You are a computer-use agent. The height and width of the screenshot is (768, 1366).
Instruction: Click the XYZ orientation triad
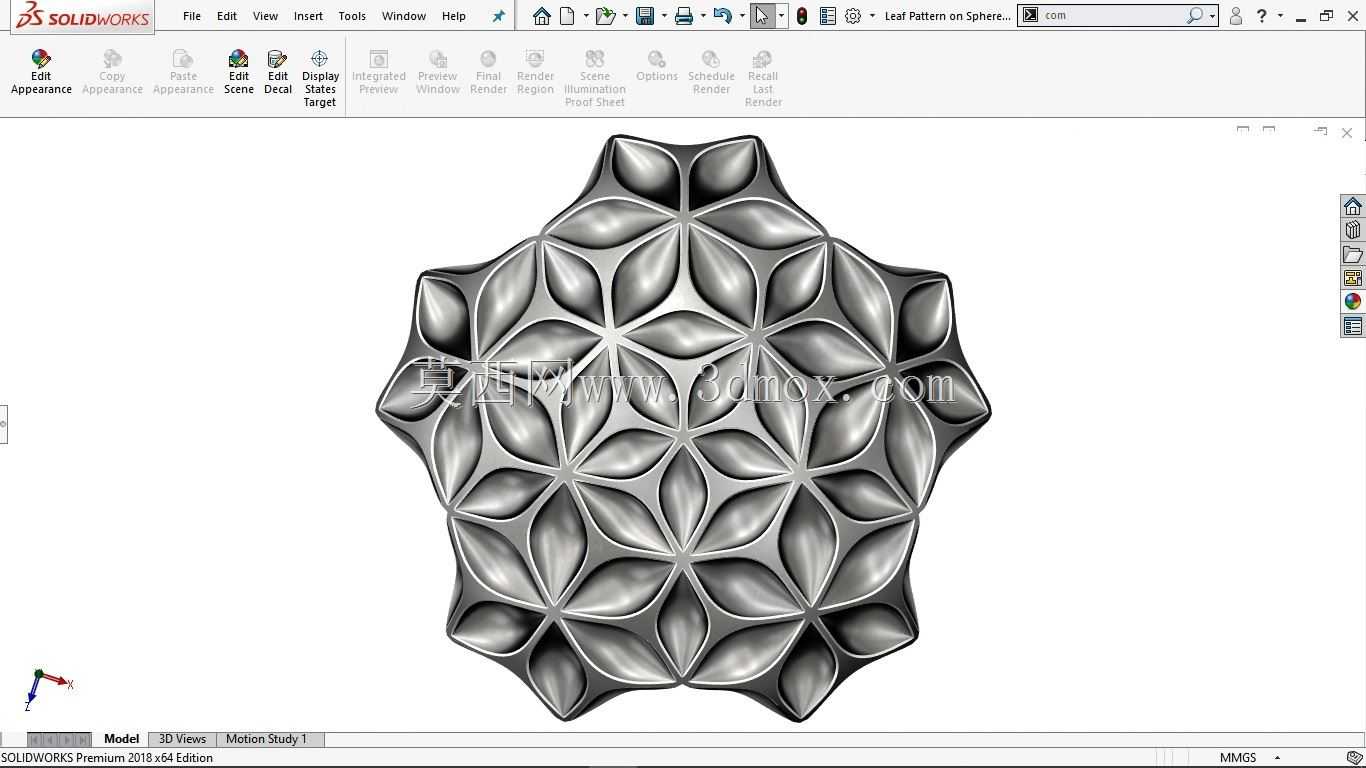click(48, 690)
